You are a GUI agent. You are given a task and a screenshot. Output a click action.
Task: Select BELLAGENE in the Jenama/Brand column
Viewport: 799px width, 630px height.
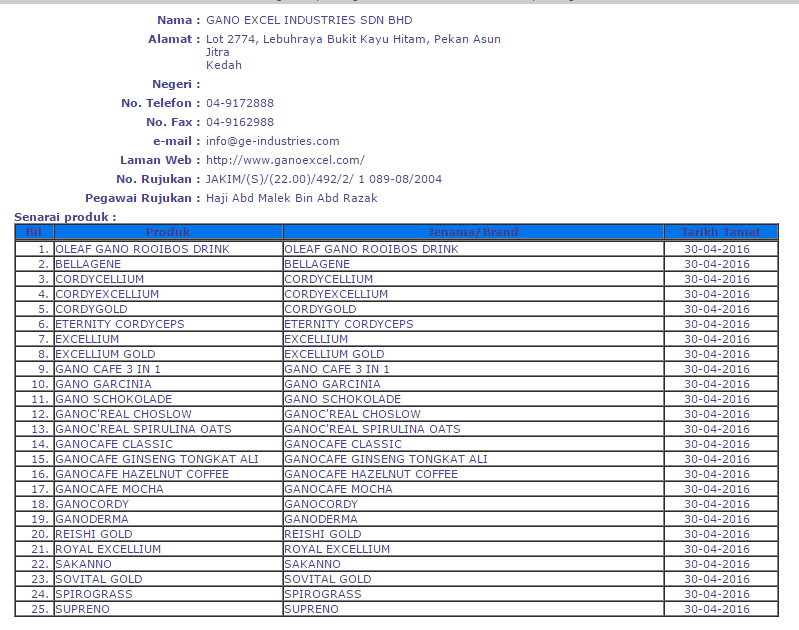pos(317,264)
